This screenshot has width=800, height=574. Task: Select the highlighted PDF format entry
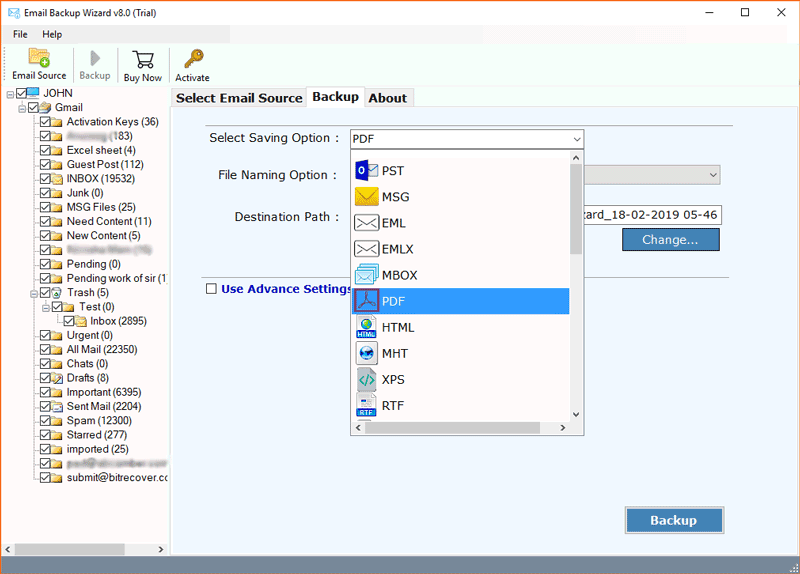point(460,301)
